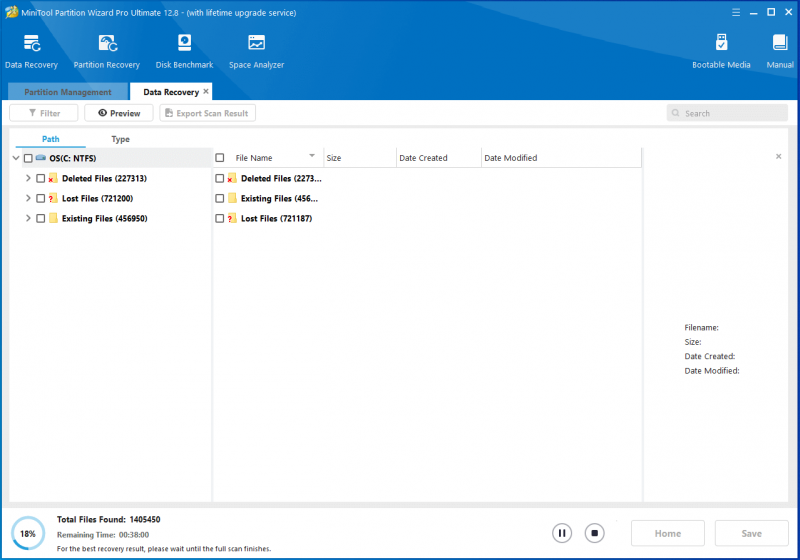This screenshot has height=560, width=800.
Task: Collapse the OS(C: NTFS) drive node
Action: [x=16, y=158]
